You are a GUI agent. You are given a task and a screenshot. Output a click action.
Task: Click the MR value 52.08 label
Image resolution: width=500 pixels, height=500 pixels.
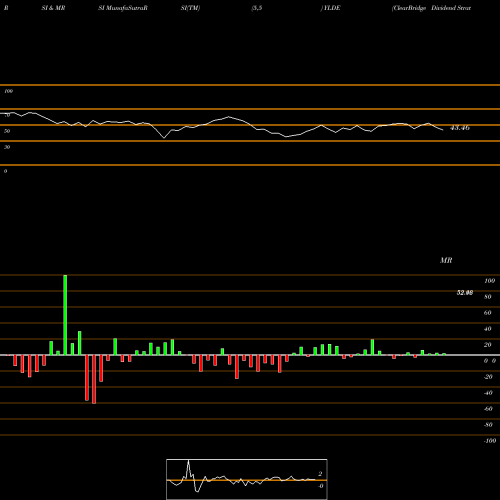click(465, 293)
